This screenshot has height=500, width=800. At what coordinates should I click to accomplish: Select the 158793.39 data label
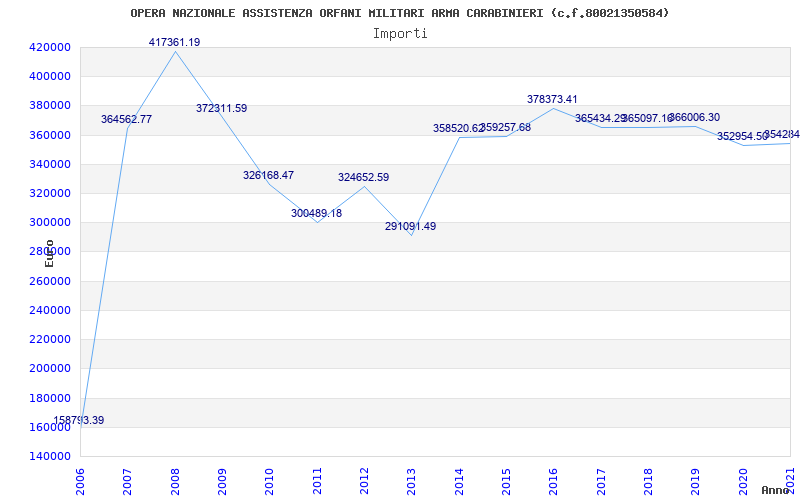click(79, 420)
